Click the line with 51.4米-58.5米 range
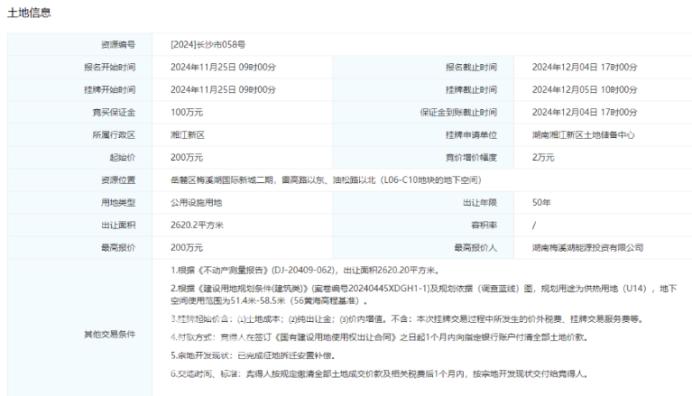This screenshot has width=692, height=396. point(270,301)
